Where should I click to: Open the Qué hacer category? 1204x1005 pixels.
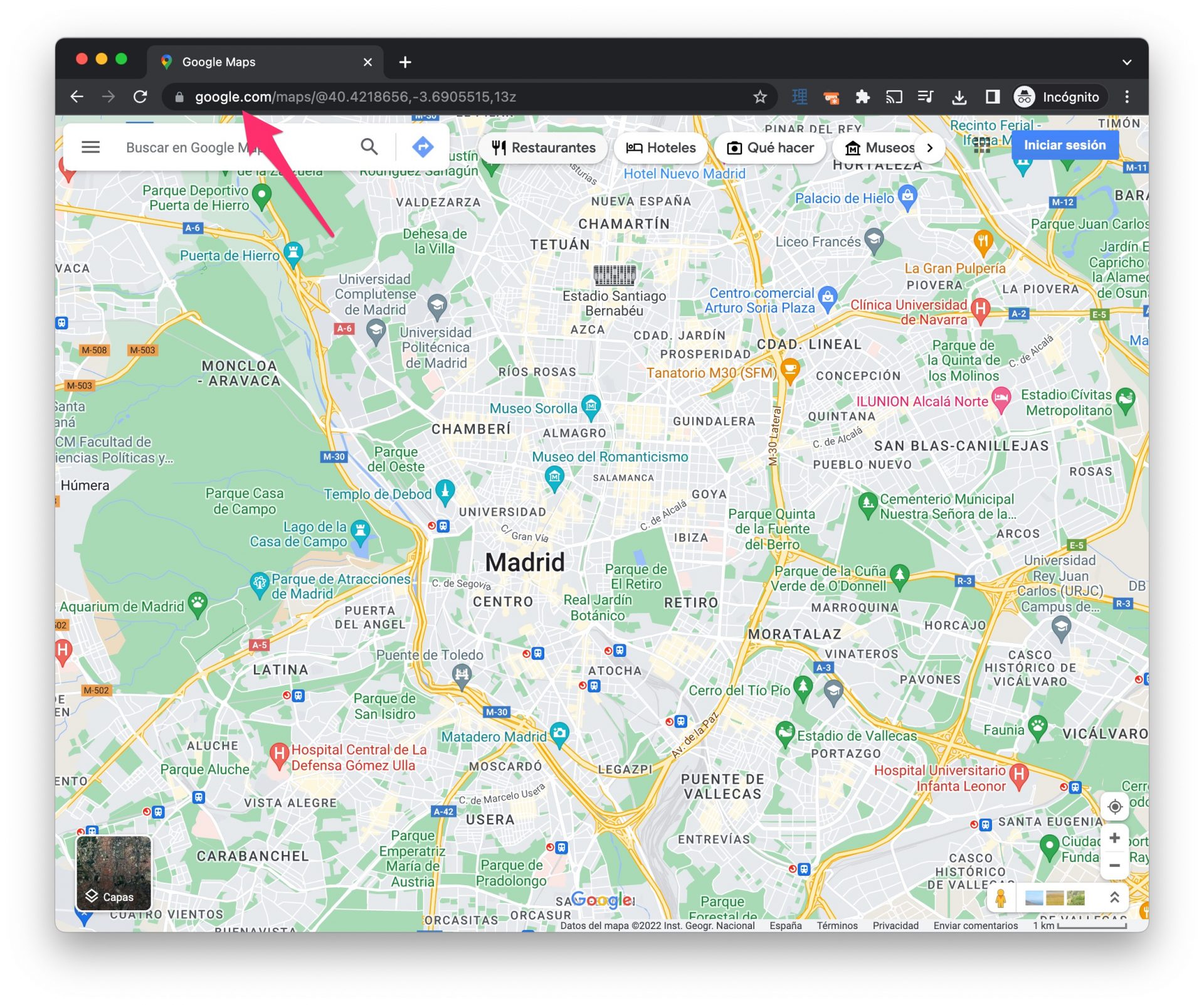(x=770, y=148)
